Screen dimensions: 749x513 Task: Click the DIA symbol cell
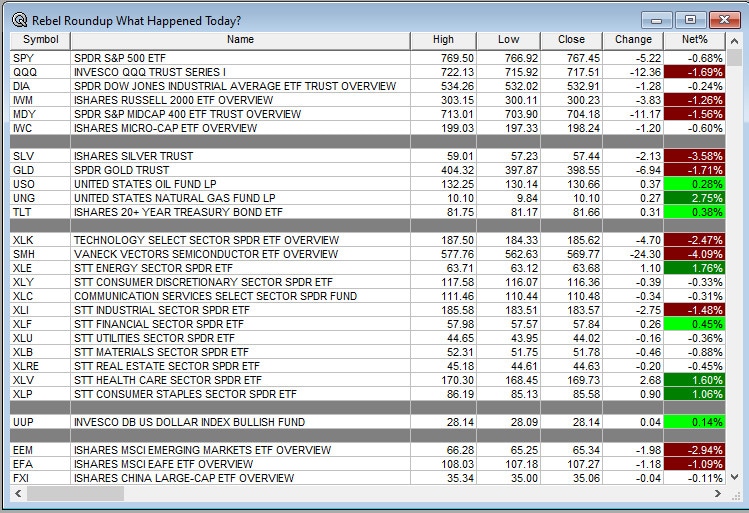coord(40,86)
